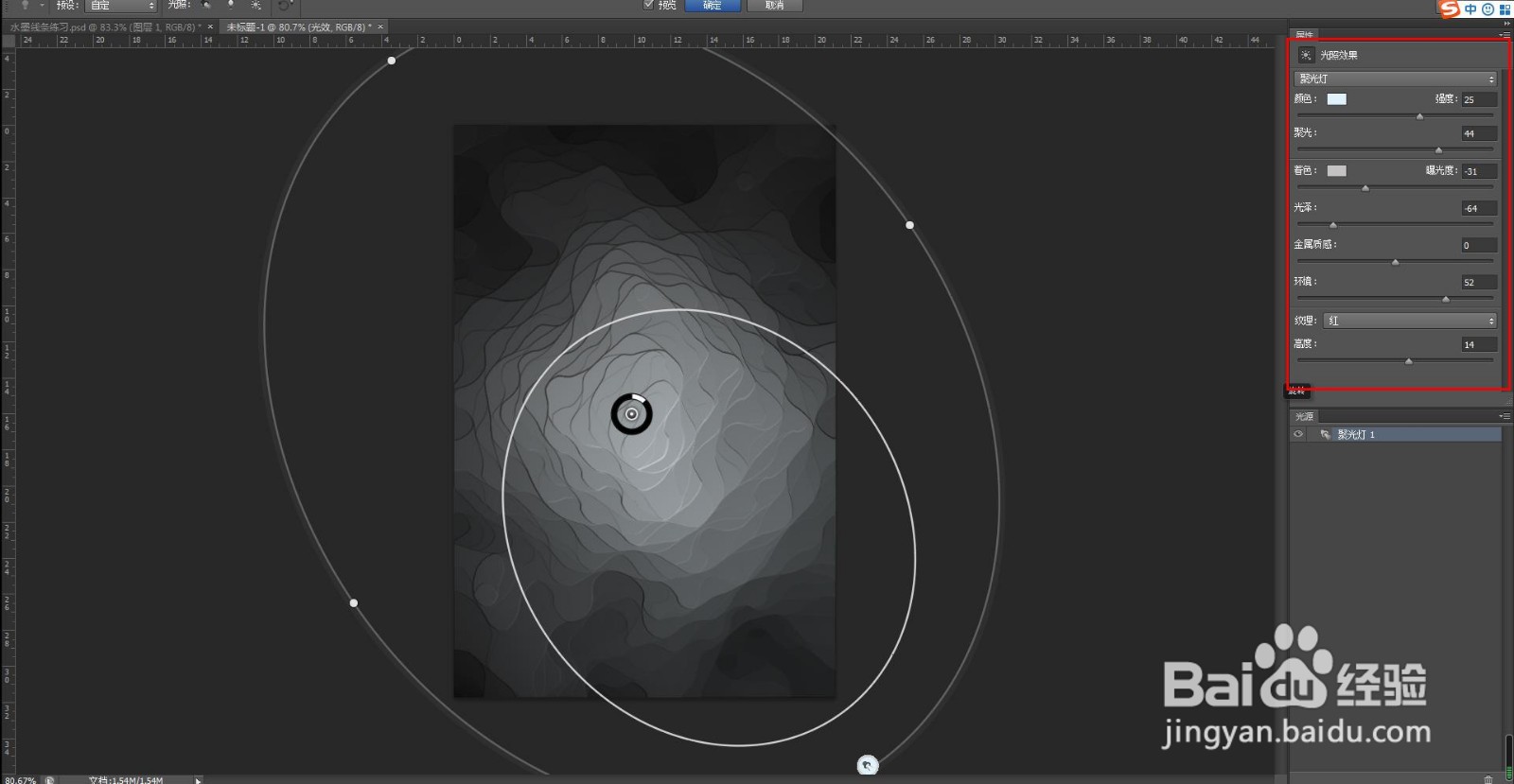This screenshot has height=784, width=1514.
Task: Click the lower-left ellipse handle of the spotlight
Action: point(354,602)
